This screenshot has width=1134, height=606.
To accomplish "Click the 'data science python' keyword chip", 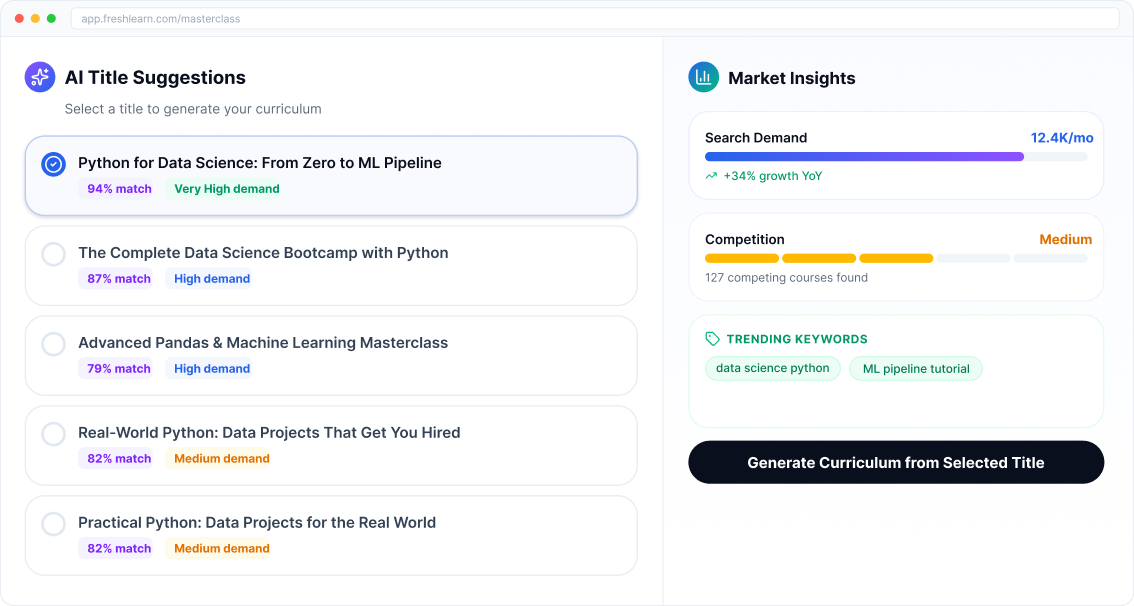I will point(772,368).
